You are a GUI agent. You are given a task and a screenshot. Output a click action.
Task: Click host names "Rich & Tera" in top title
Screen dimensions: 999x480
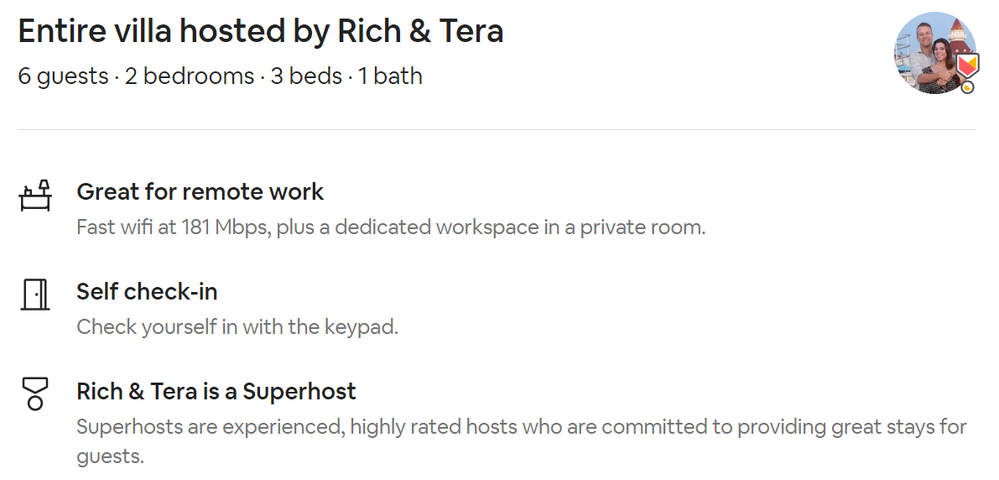point(435,32)
